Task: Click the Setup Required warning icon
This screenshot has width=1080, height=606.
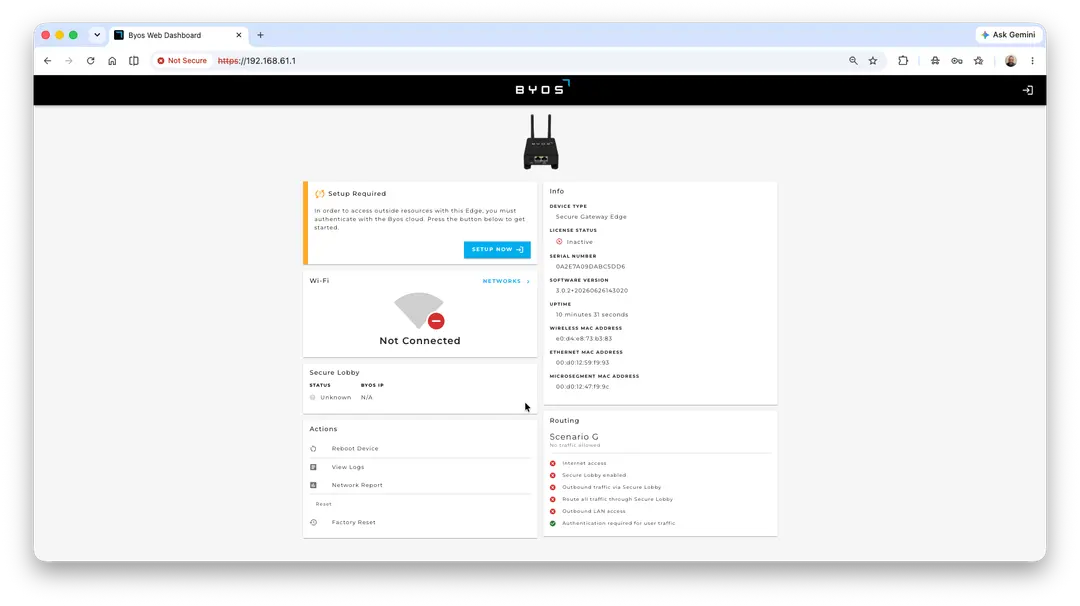Action: coord(320,194)
